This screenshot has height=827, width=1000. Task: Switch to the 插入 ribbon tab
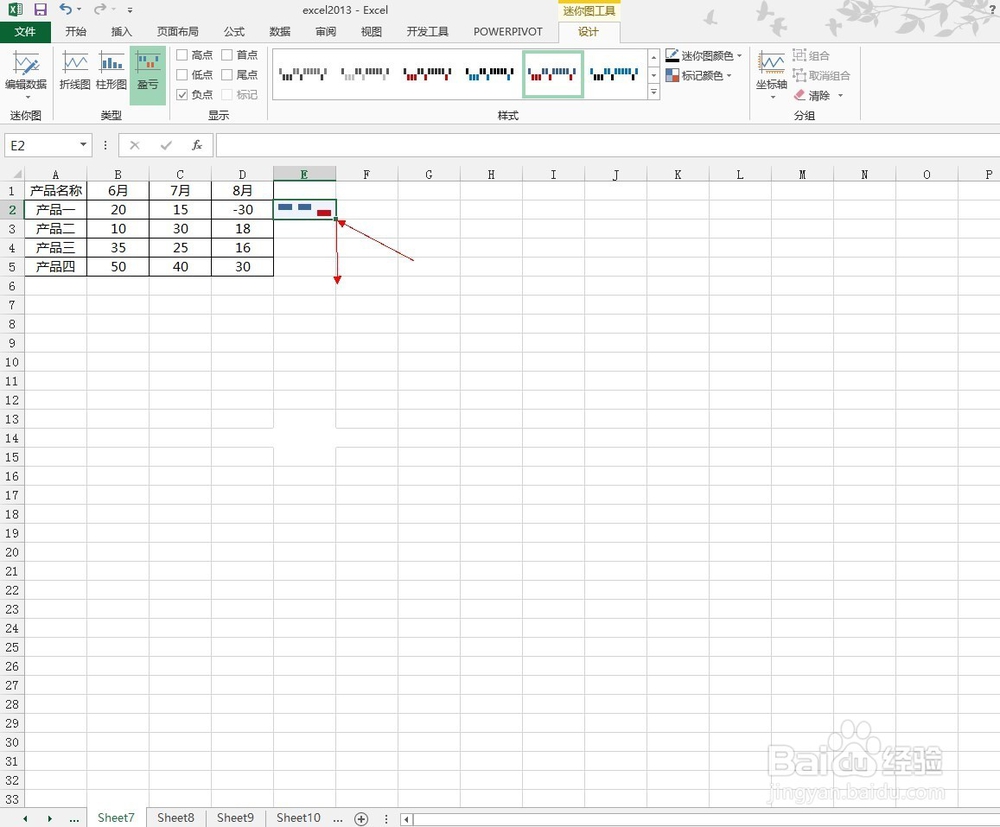point(121,31)
